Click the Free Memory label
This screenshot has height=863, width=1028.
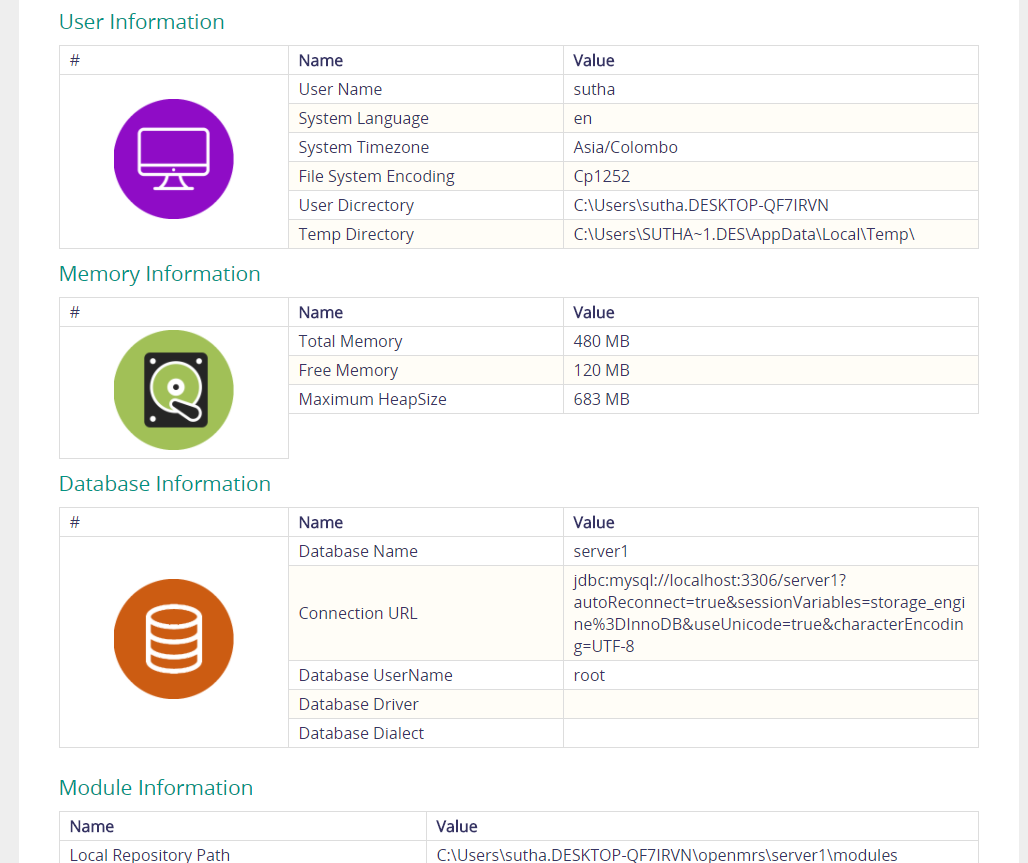click(348, 371)
